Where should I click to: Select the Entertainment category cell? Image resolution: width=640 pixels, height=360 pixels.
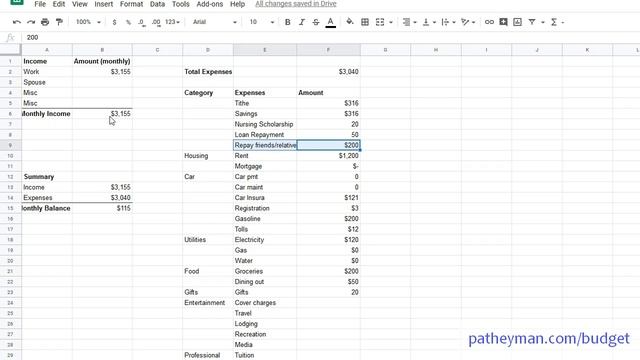click(208, 303)
